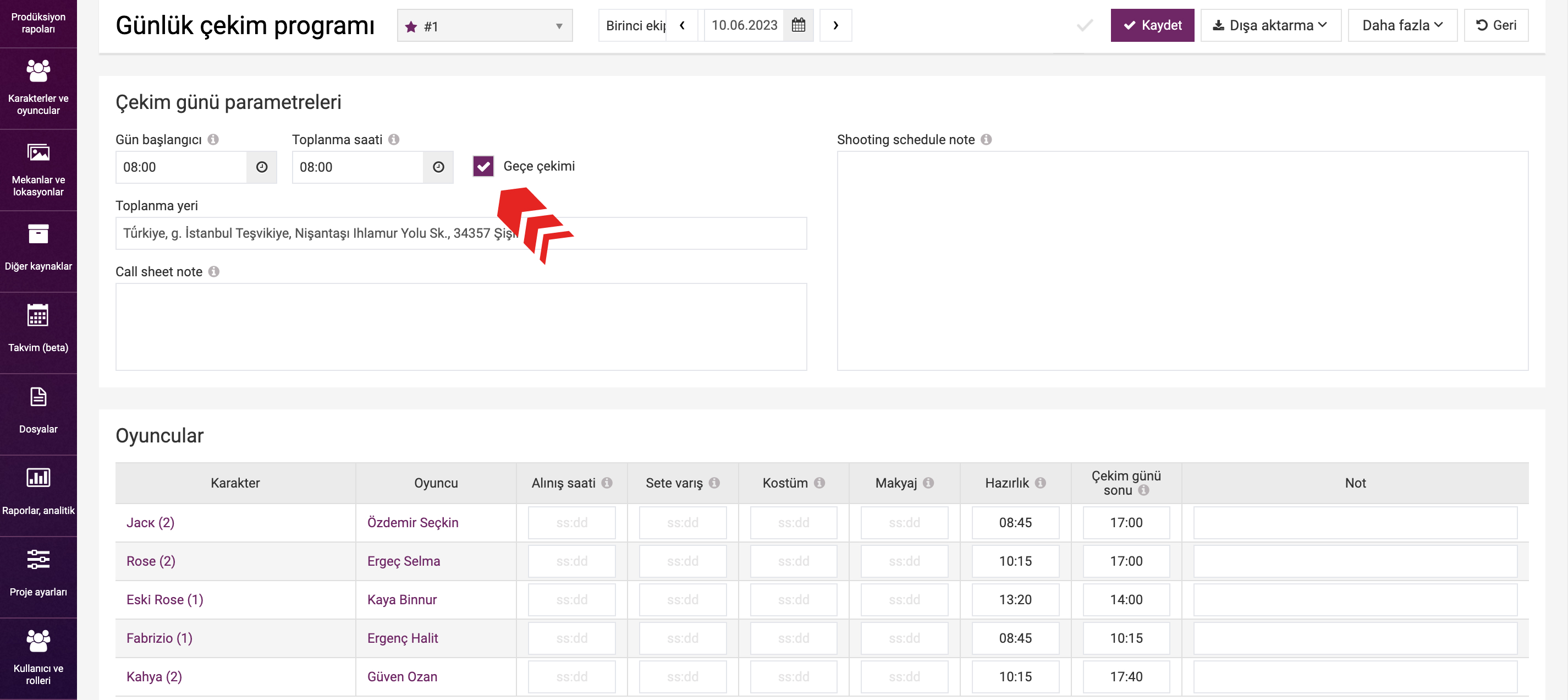The image size is (1568, 700).
Task: Click the grey checkmark status icon
Action: (x=1085, y=25)
